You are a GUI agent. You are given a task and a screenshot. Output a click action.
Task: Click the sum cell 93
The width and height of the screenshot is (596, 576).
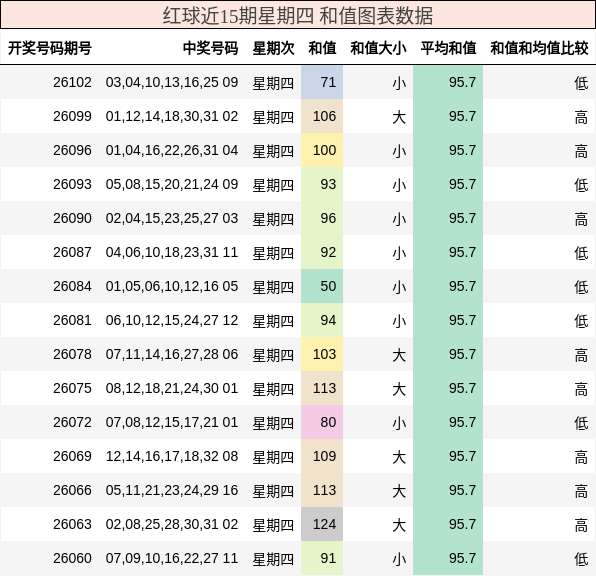(x=322, y=184)
